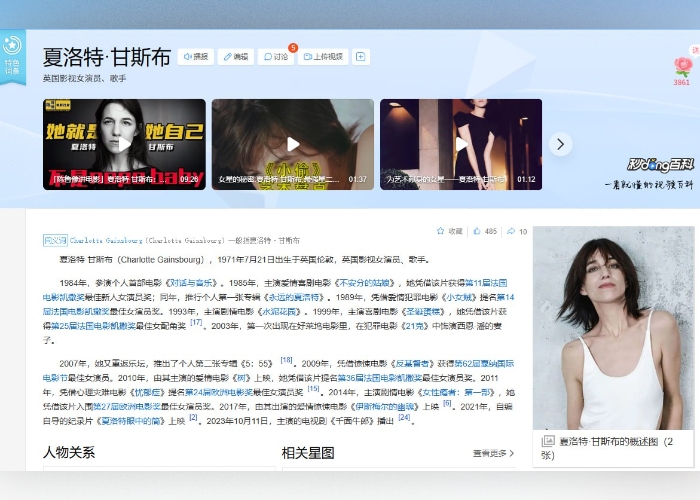Screen dimensions: 700x500
Task: Open the 第25届法国电影凯撒奖 link
Action: (93, 326)
